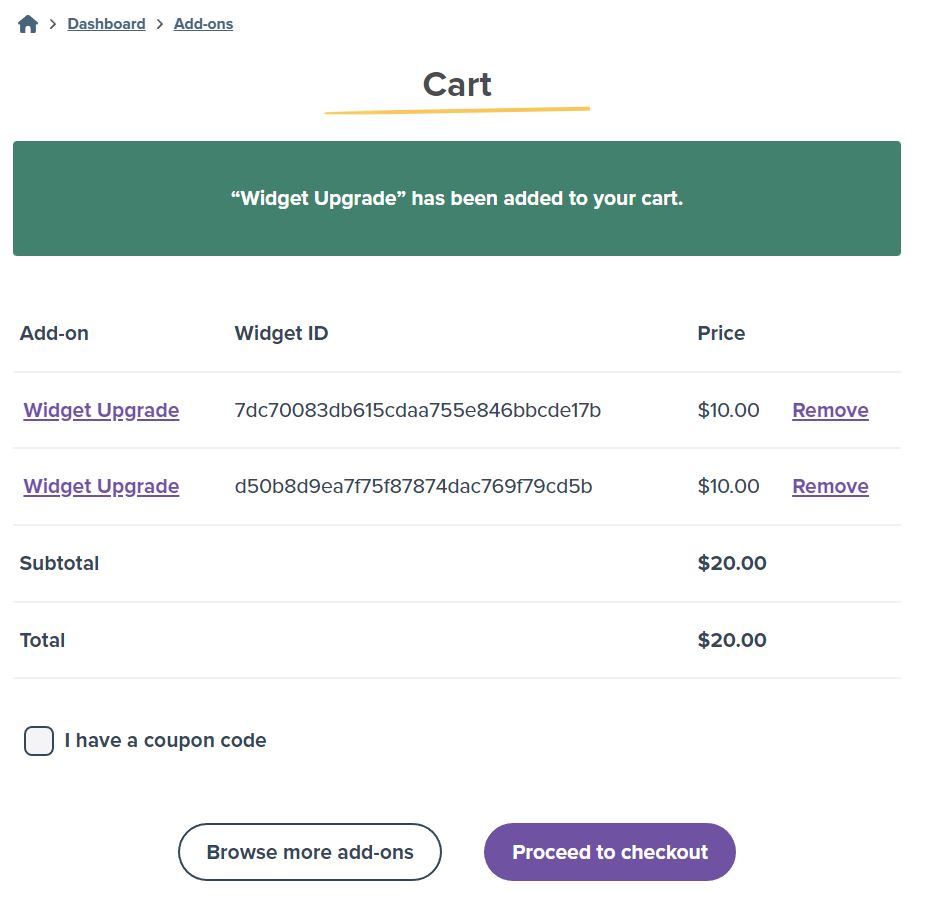Open the Widget Upgrade link for widget d50b8d9e…
This screenshot has width=925, height=902.
(101, 486)
